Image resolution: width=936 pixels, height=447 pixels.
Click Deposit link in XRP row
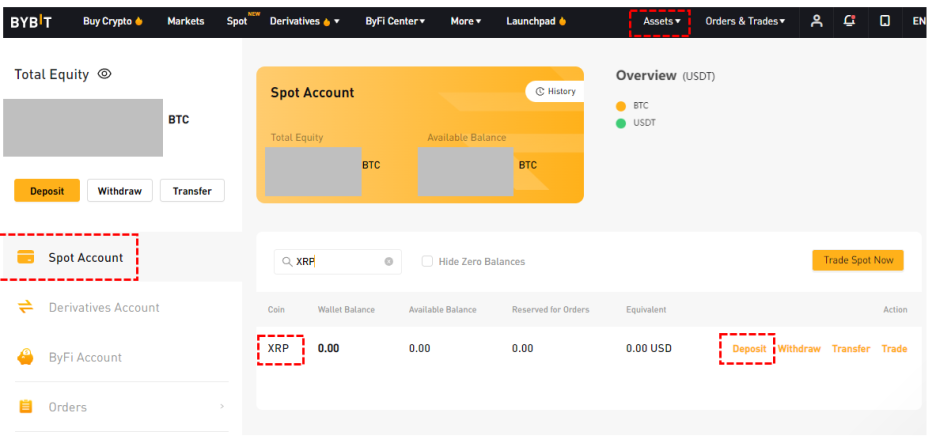point(749,349)
